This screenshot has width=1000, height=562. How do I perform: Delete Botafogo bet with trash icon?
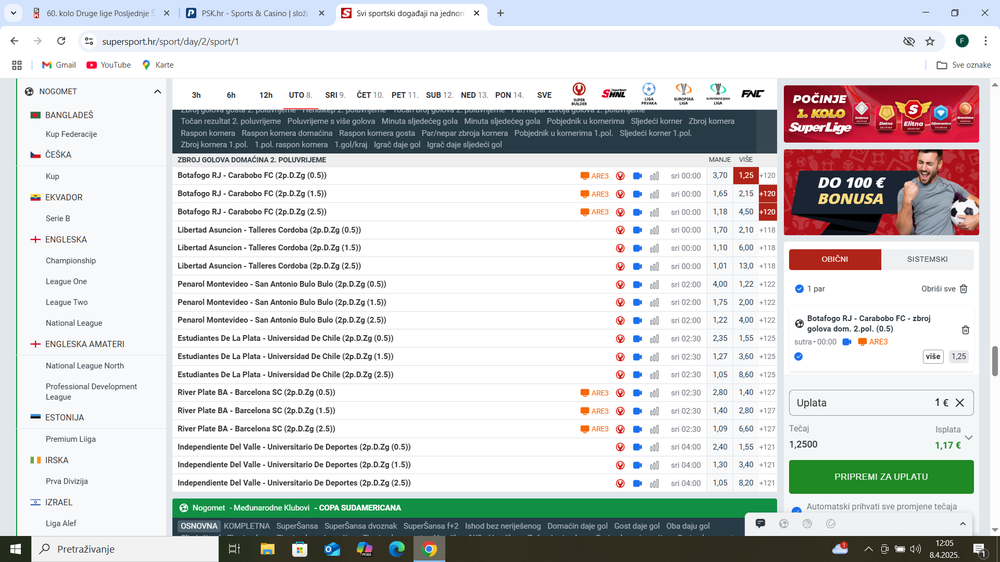(965, 330)
